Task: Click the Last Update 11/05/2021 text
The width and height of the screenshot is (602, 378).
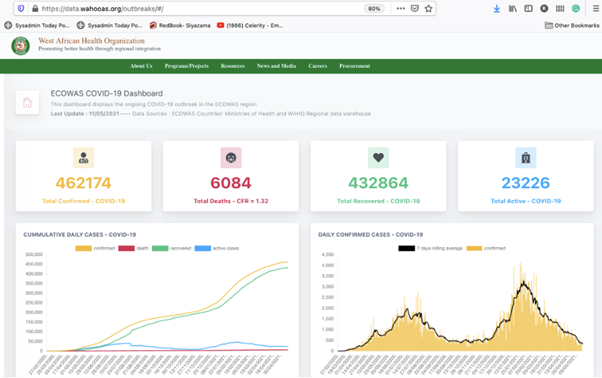Action: (x=85, y=114)
